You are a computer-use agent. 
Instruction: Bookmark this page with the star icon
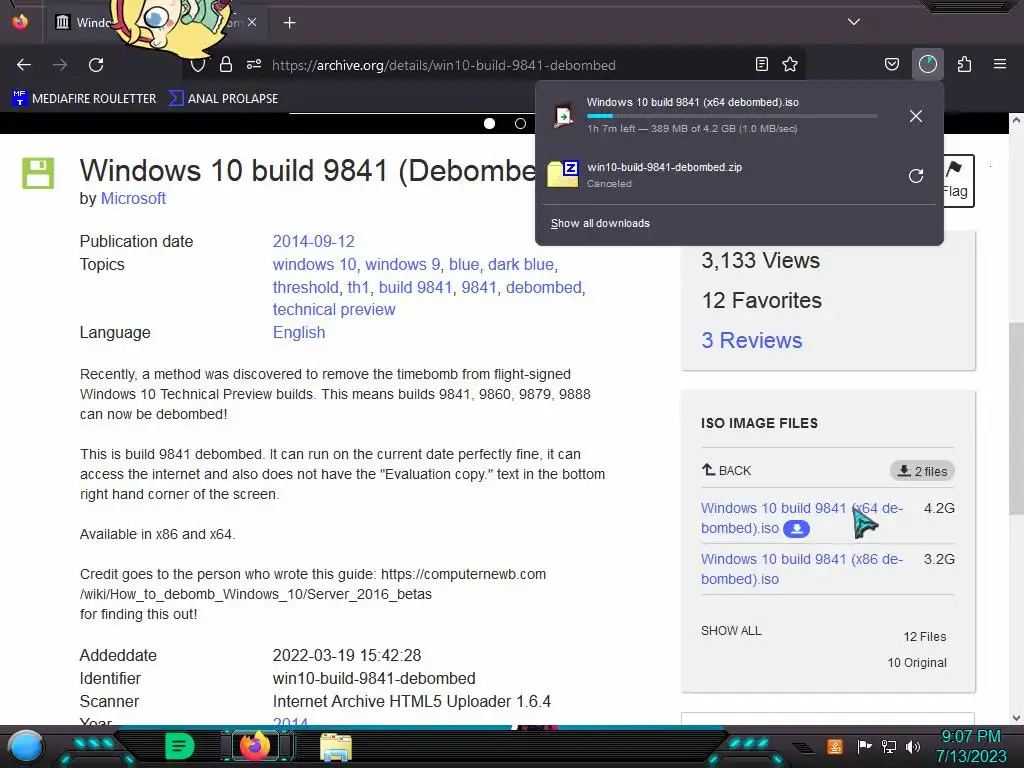click(x=790, y=64)
